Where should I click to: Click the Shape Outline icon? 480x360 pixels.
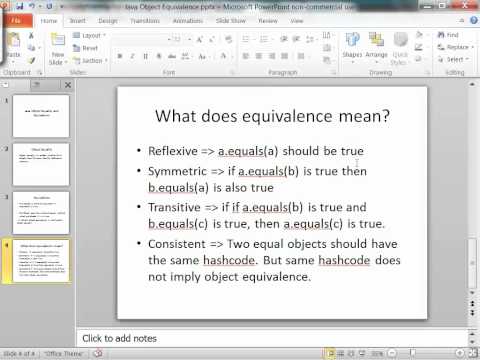coord(419,47)
